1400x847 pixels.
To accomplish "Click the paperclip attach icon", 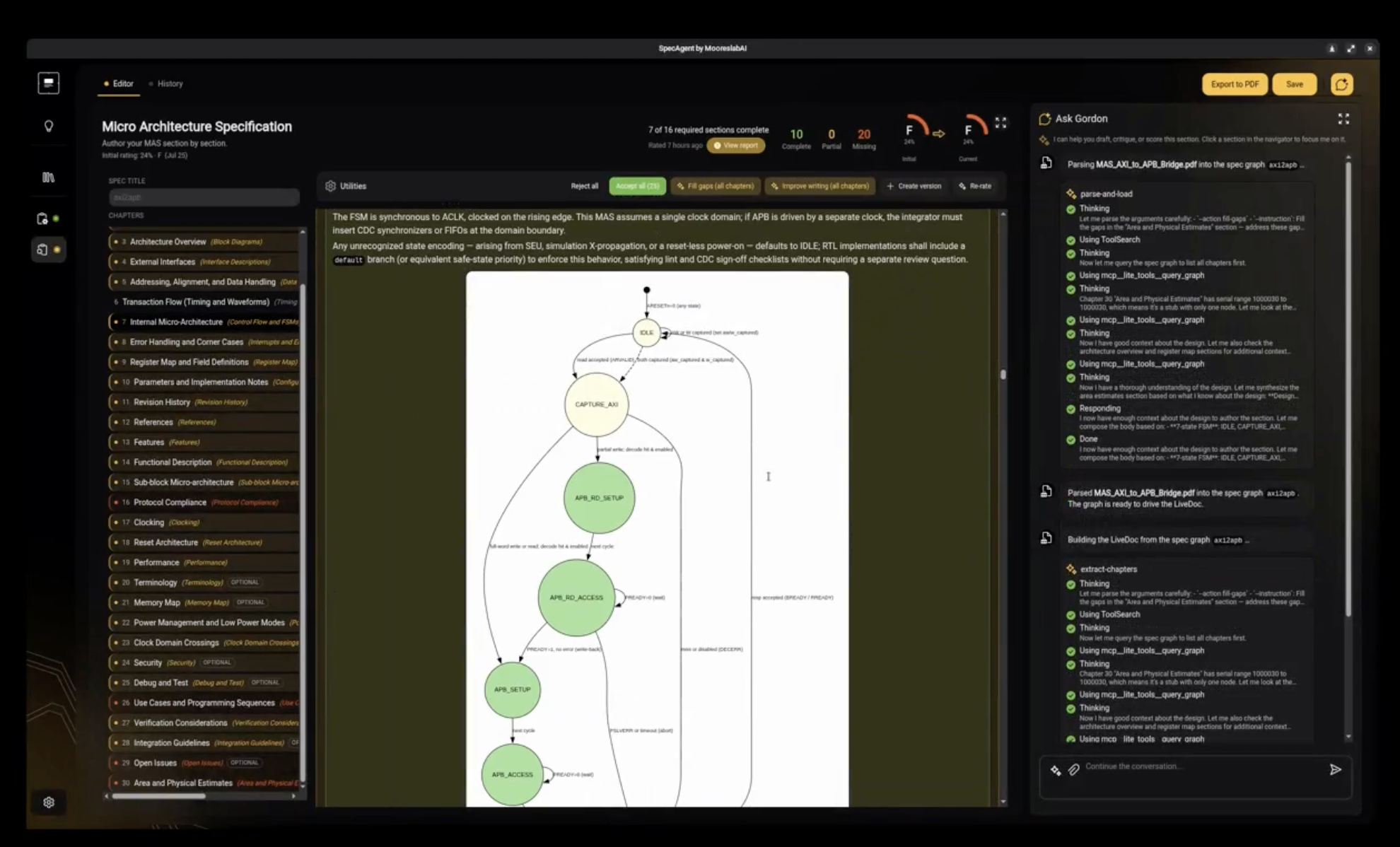I will (x=1073, y=770).
